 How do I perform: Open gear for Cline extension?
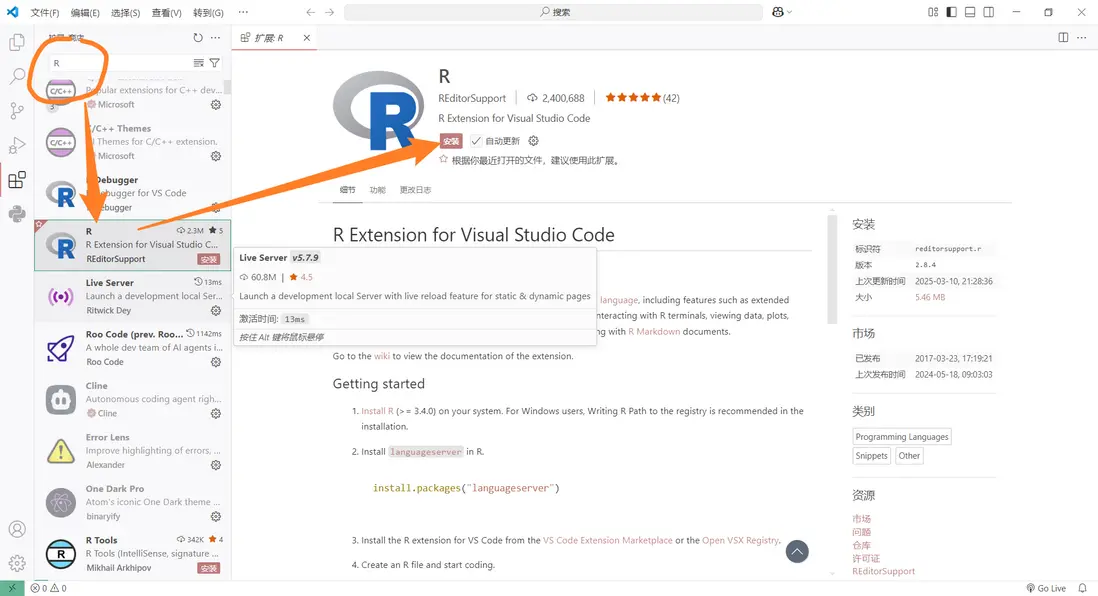[x=216, y=413]
